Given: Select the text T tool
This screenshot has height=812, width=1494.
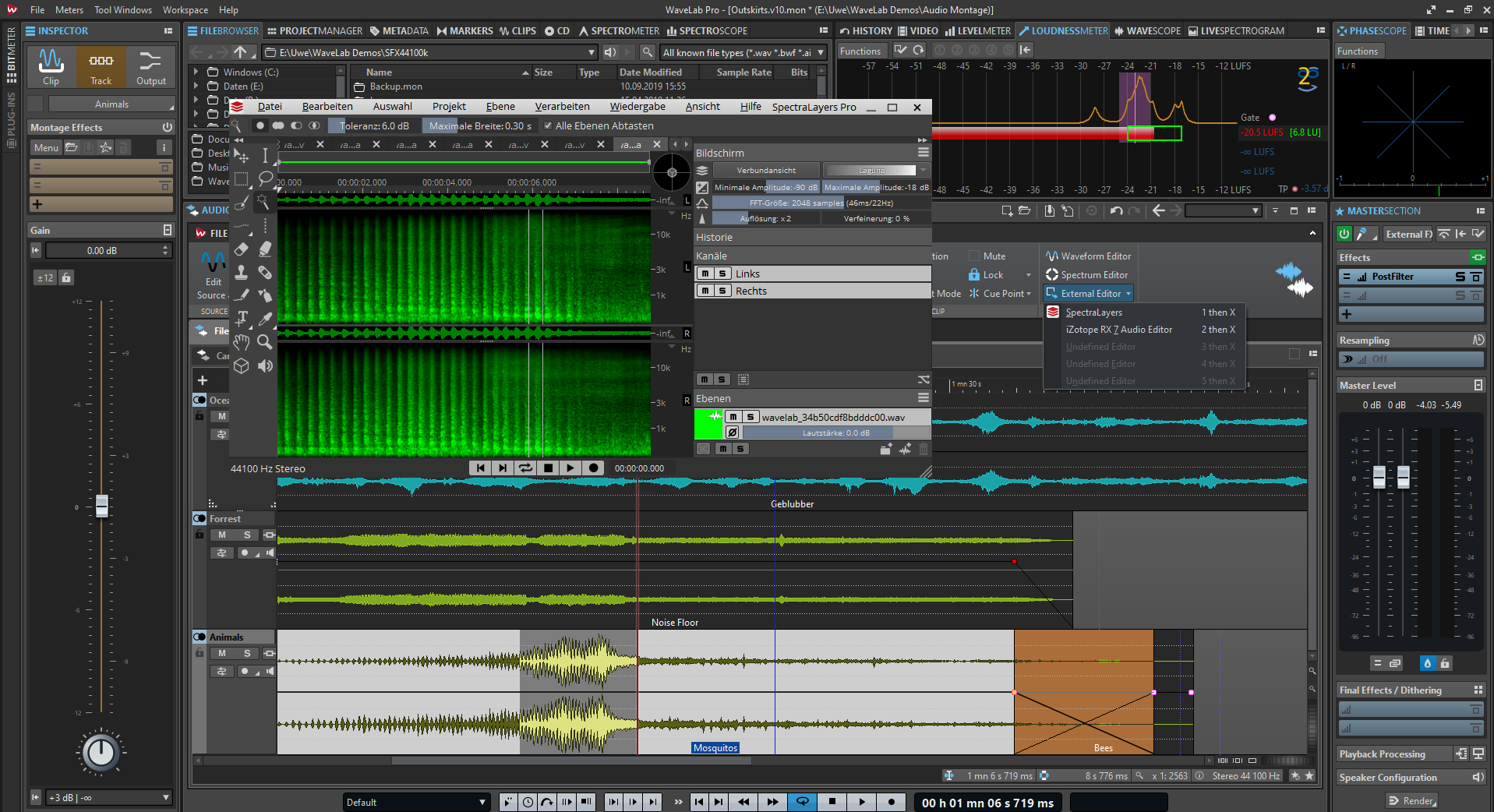Looking at the screenshot, I should click(x=242, y=318).
